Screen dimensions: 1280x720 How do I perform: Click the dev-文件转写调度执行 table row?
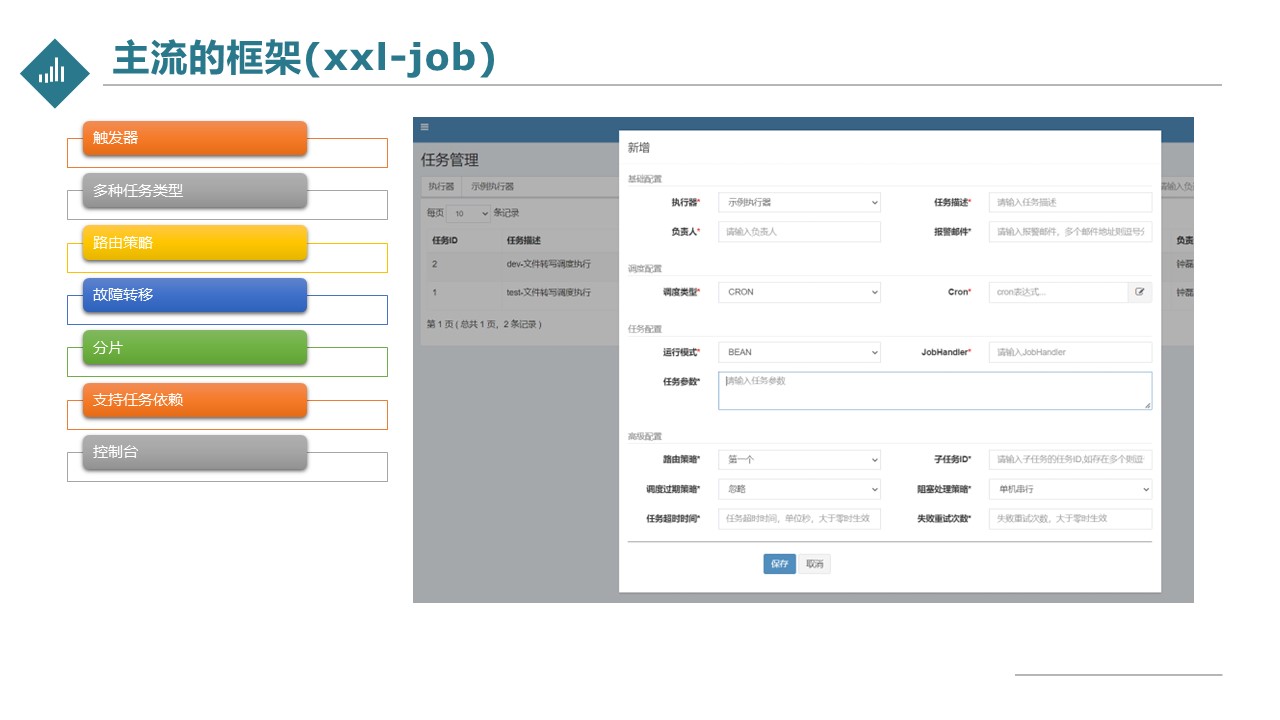coord(520,264)
